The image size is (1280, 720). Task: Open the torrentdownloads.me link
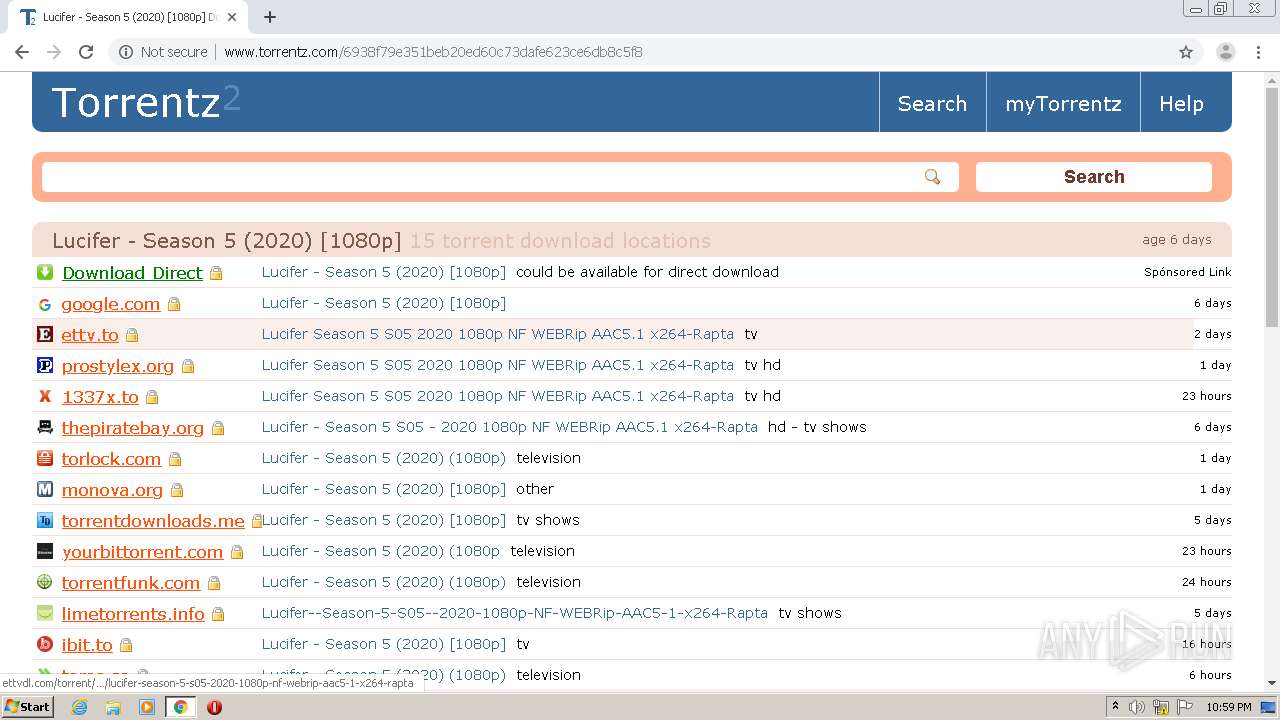coord(153,521)
